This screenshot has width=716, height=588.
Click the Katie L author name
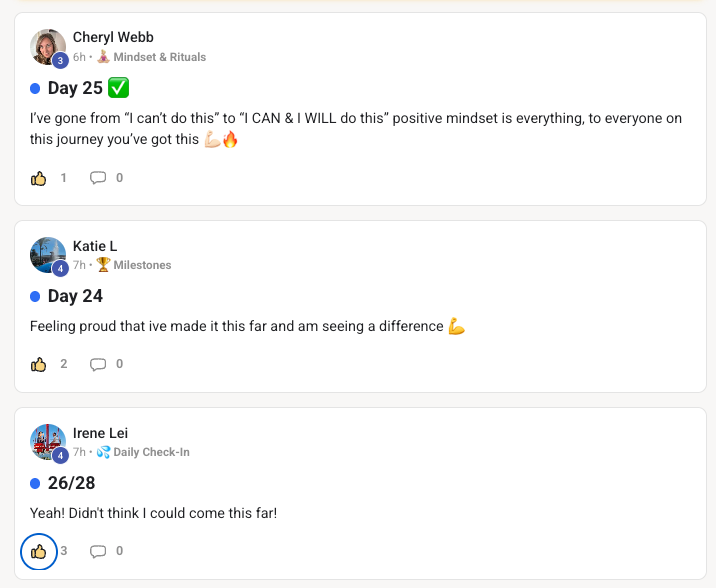(x=95, y=246)
